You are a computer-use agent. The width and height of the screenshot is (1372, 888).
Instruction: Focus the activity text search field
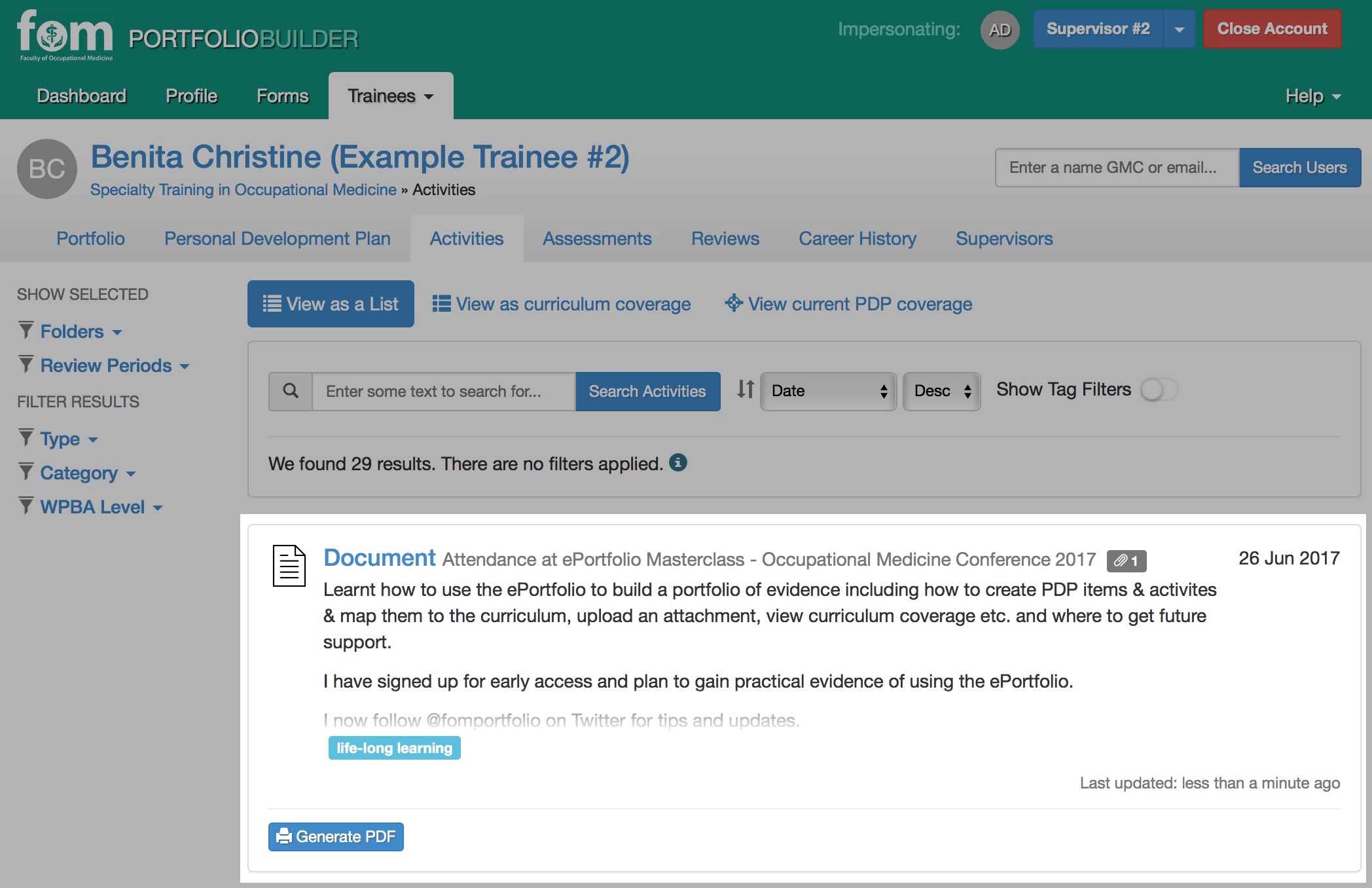point(444,391)
